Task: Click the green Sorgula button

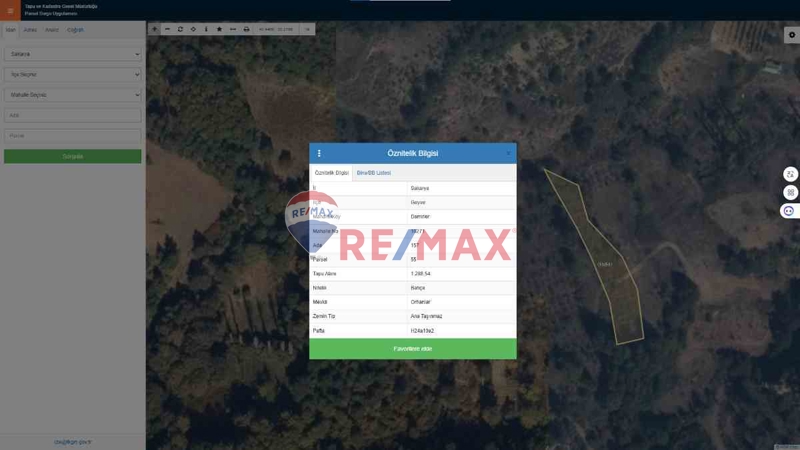Action: click(72, 156)
